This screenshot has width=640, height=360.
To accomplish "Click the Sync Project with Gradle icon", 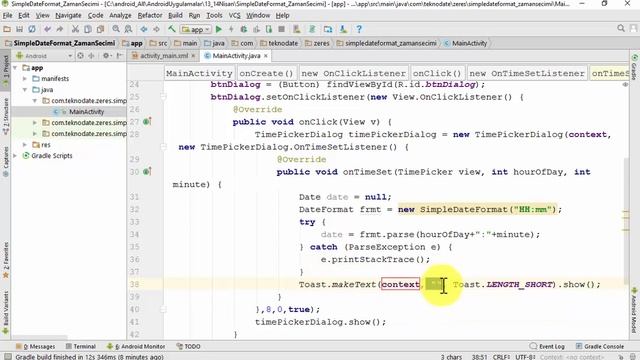I will click(312, 29).
